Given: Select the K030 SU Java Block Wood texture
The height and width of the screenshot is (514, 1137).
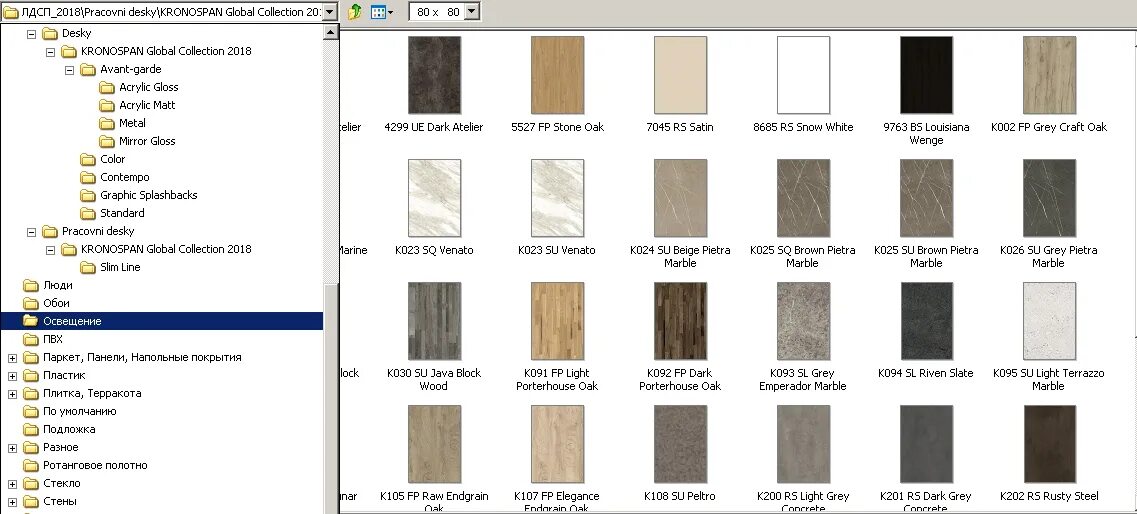Looking at the screenshot, I should 434,322.
